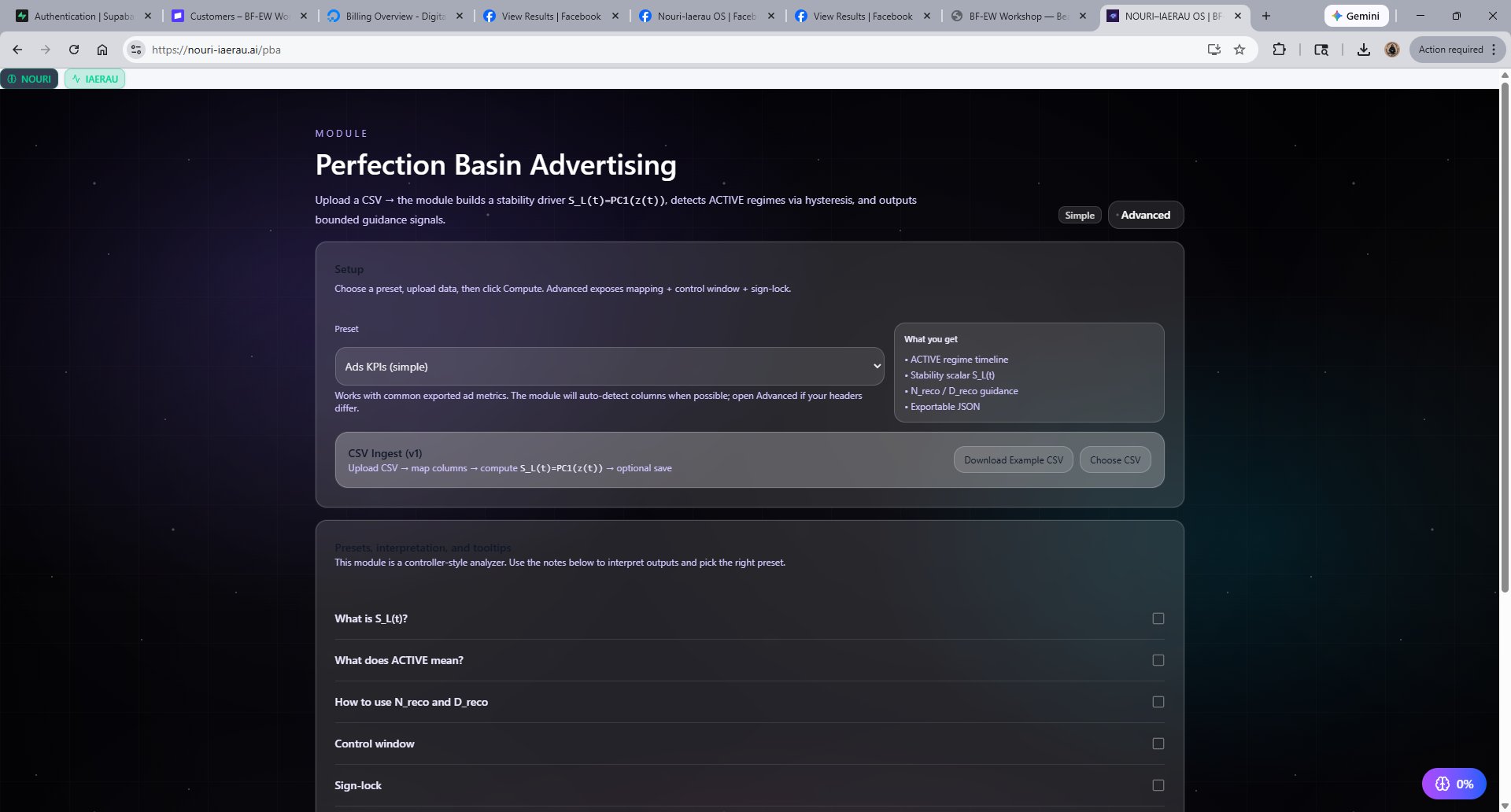Check the Control window checkbox

coord(1157,743)
